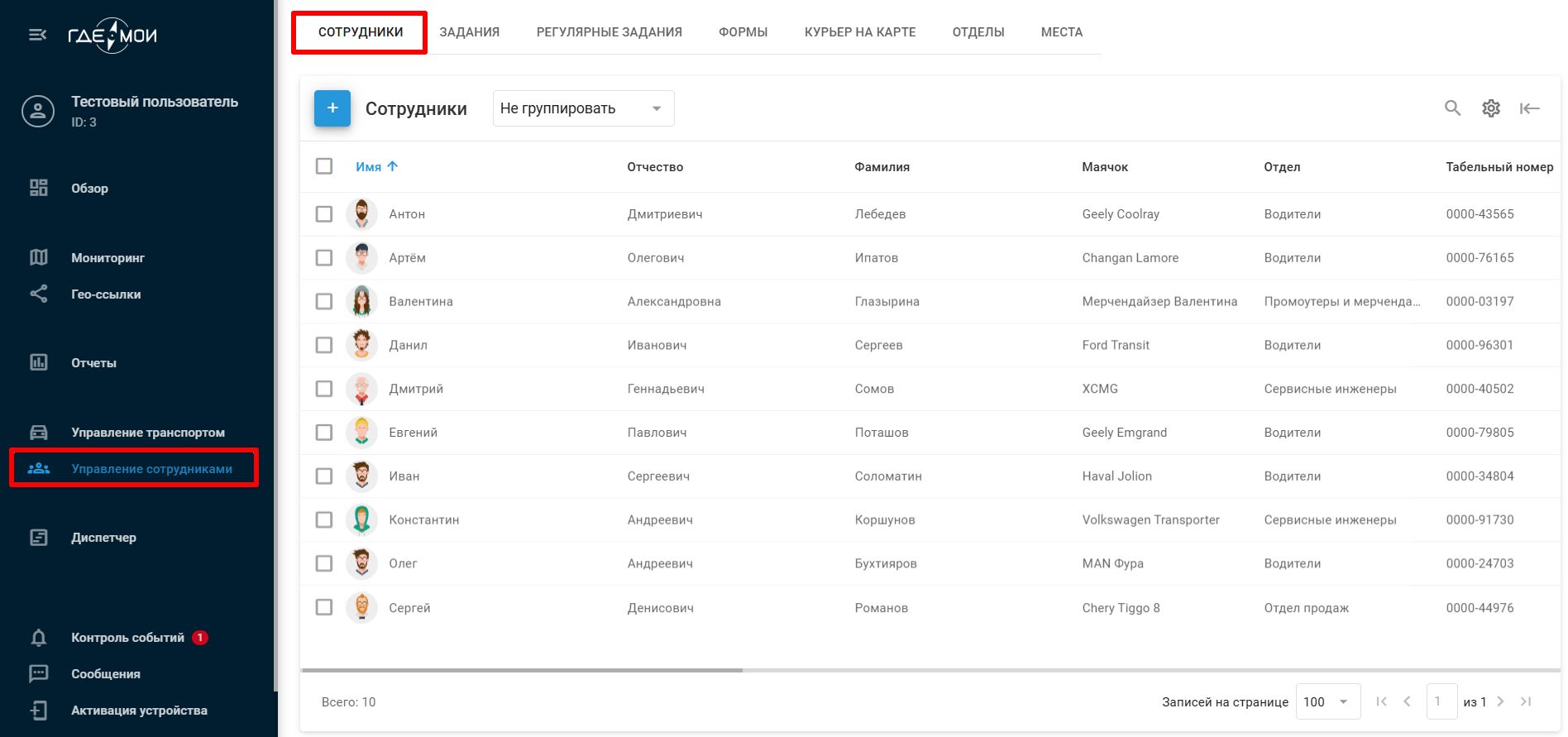Open the Курьер на карте tab

click(859, 32)
